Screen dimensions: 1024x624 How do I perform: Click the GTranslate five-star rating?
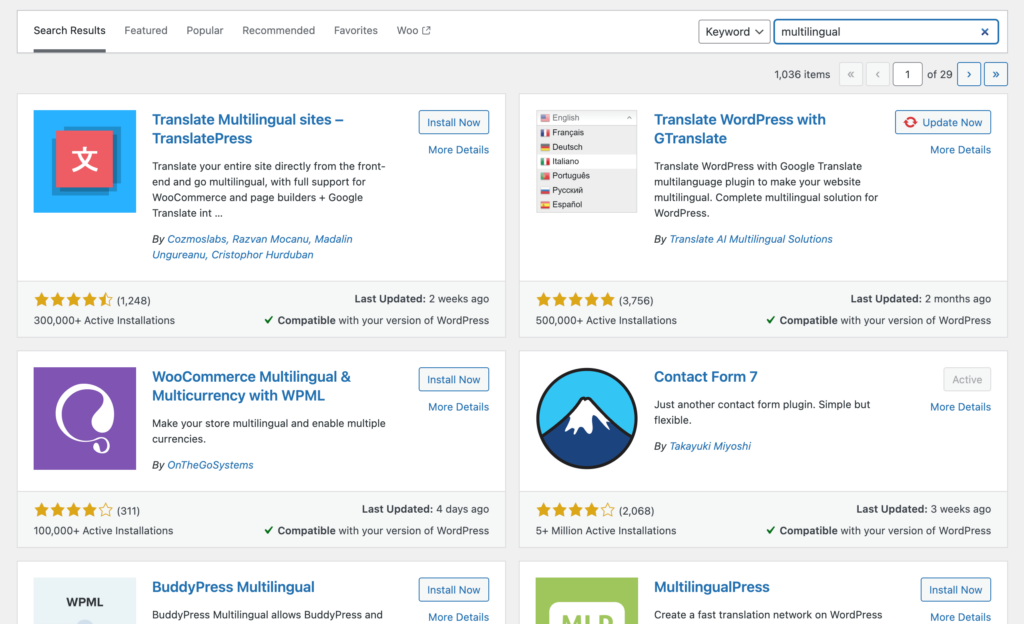pos(575,300)
